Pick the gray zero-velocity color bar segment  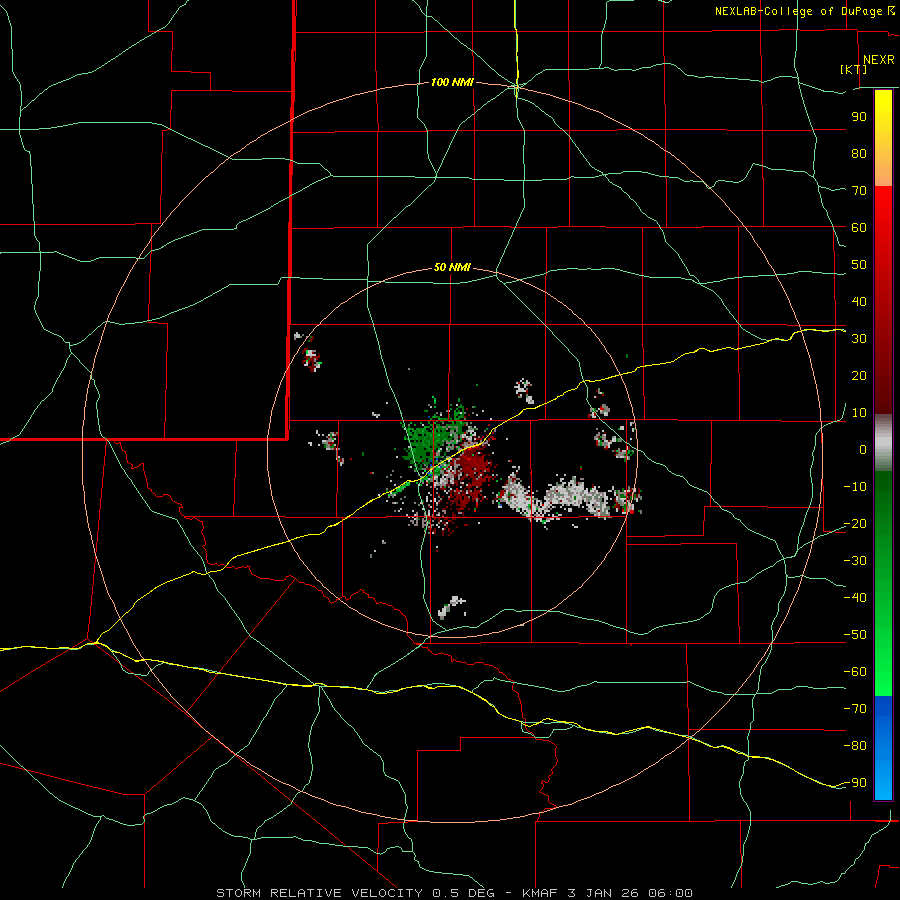pos(883,443)
